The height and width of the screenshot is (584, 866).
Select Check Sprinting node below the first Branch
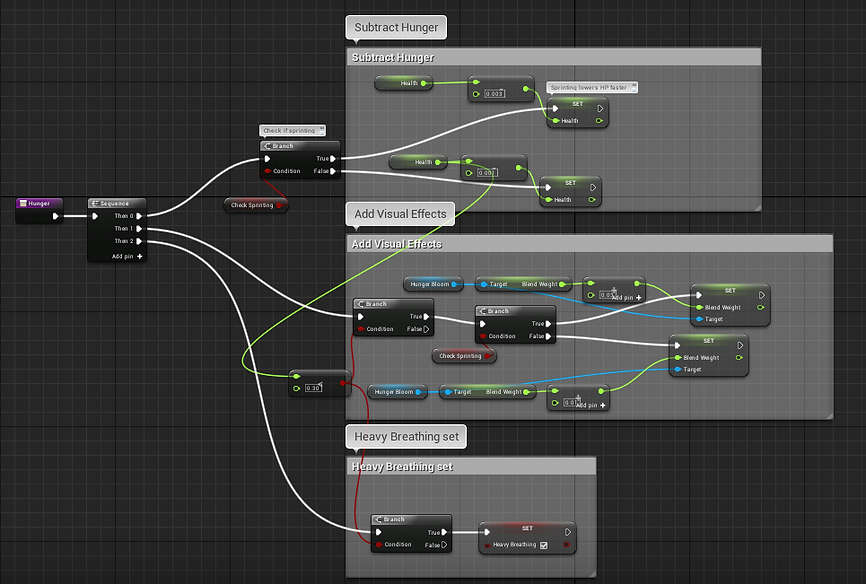[256, 205]
